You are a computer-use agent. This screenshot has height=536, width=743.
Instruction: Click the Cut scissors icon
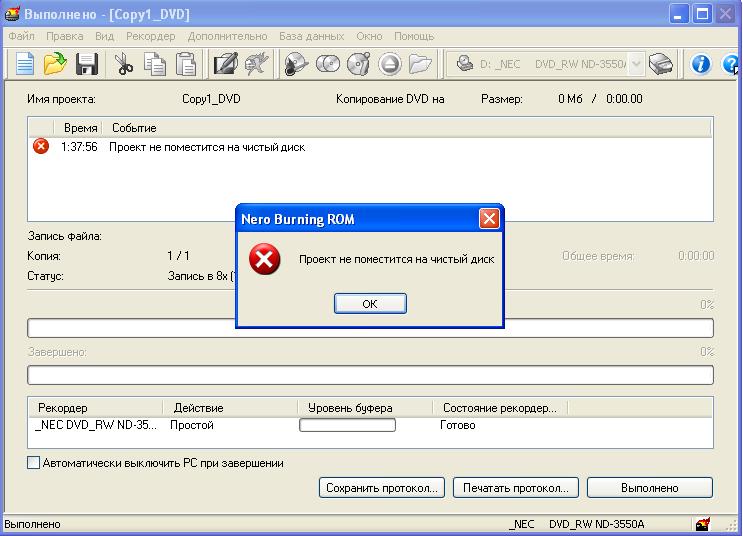(124, 64)
